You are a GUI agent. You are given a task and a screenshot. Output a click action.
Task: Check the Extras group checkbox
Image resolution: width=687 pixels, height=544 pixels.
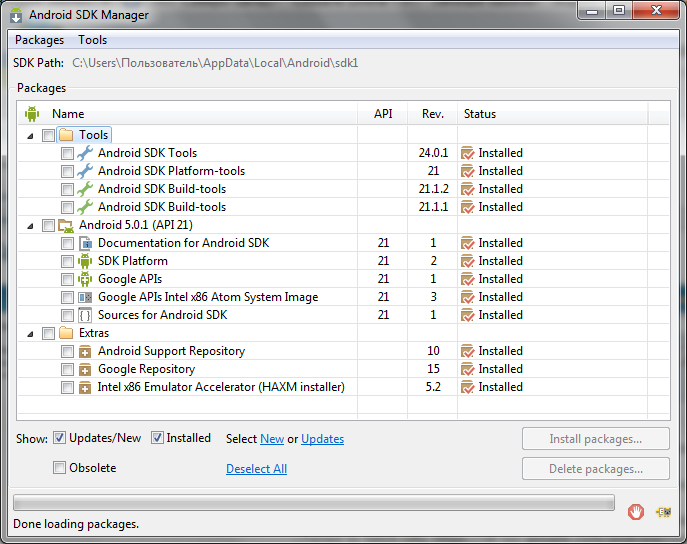click(x=48, y=334)
